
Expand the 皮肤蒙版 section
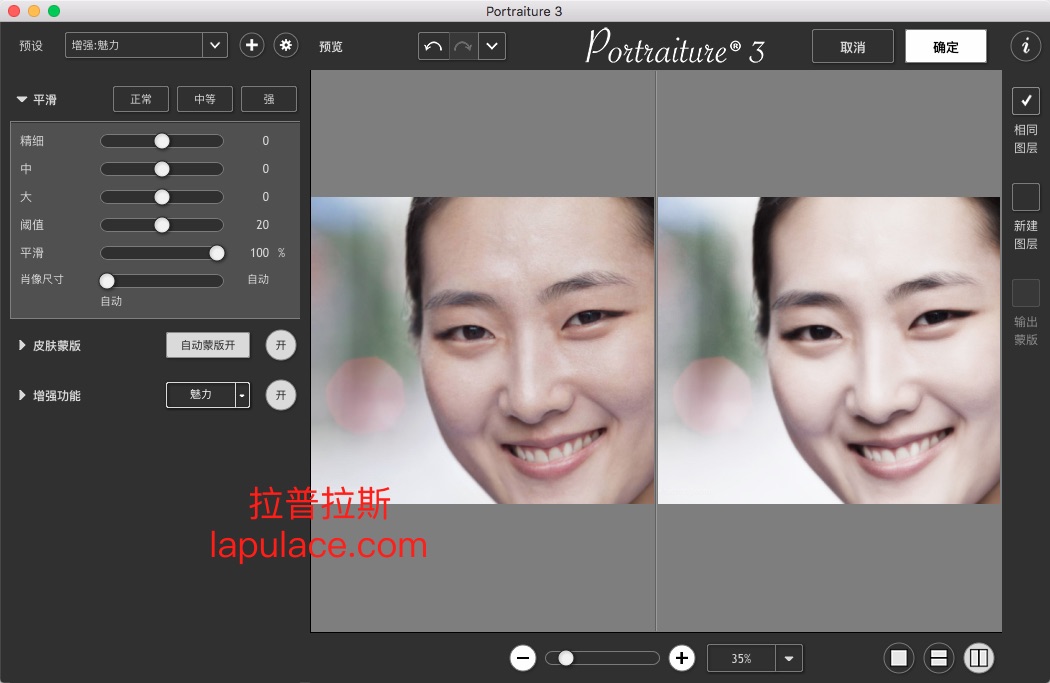[x=23, y=345]
